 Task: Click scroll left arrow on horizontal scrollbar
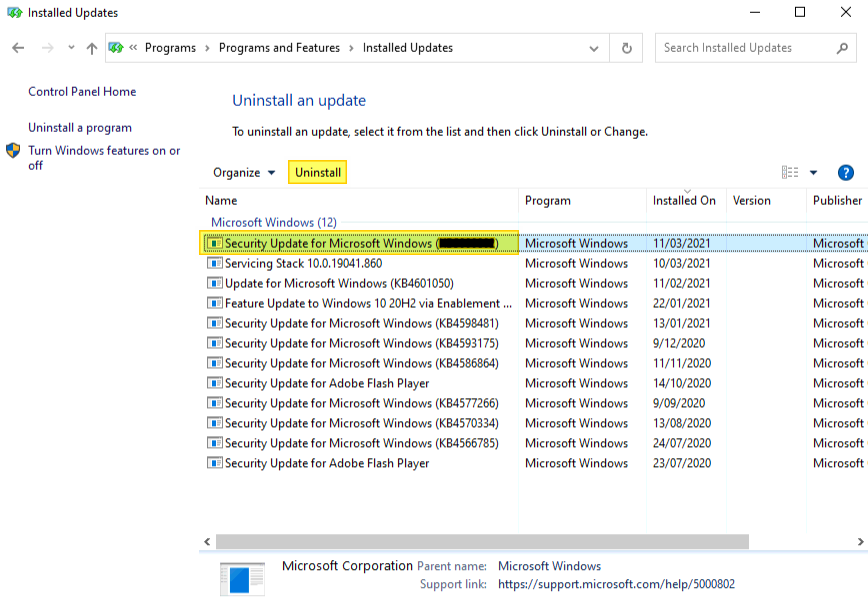(207, 542)
